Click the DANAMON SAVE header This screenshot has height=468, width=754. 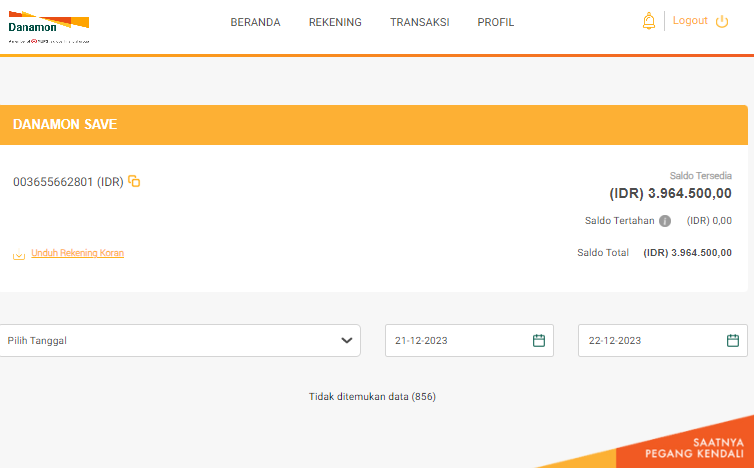pos(374,125)
